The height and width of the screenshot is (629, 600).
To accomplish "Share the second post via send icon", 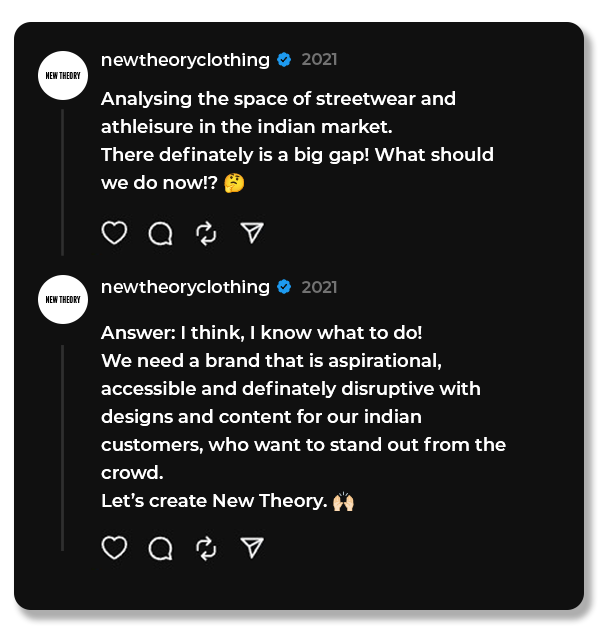I will click(x=252, y=548).
